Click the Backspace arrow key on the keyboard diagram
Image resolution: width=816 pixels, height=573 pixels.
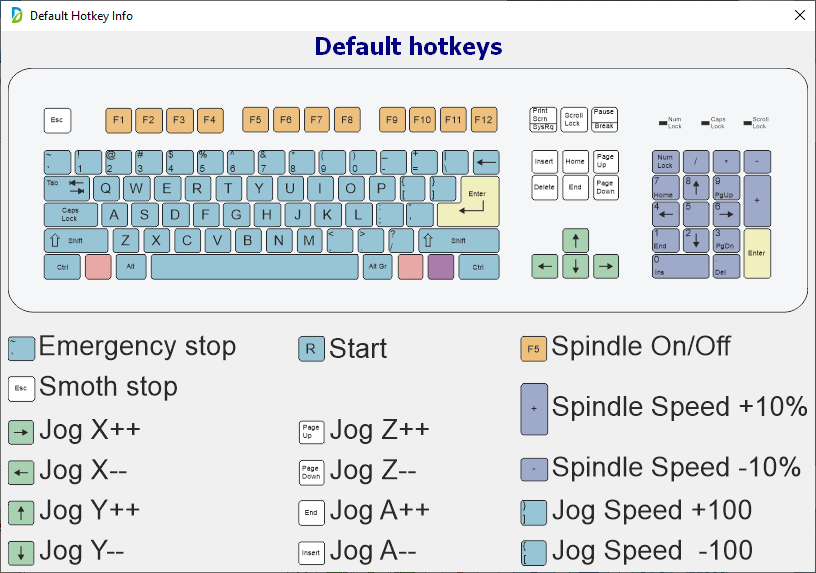(x=487, y=162)
